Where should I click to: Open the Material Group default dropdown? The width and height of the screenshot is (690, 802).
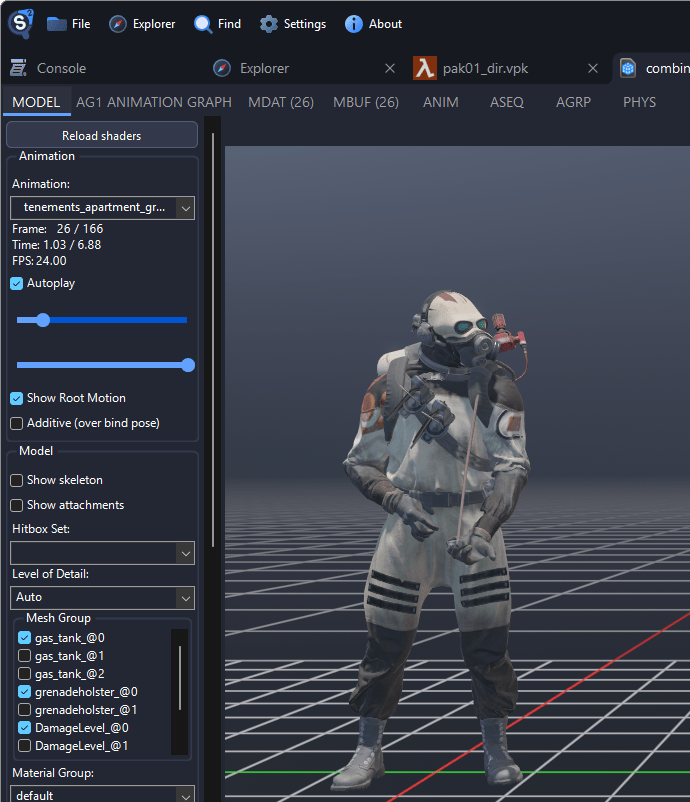[x=102, y=794]
